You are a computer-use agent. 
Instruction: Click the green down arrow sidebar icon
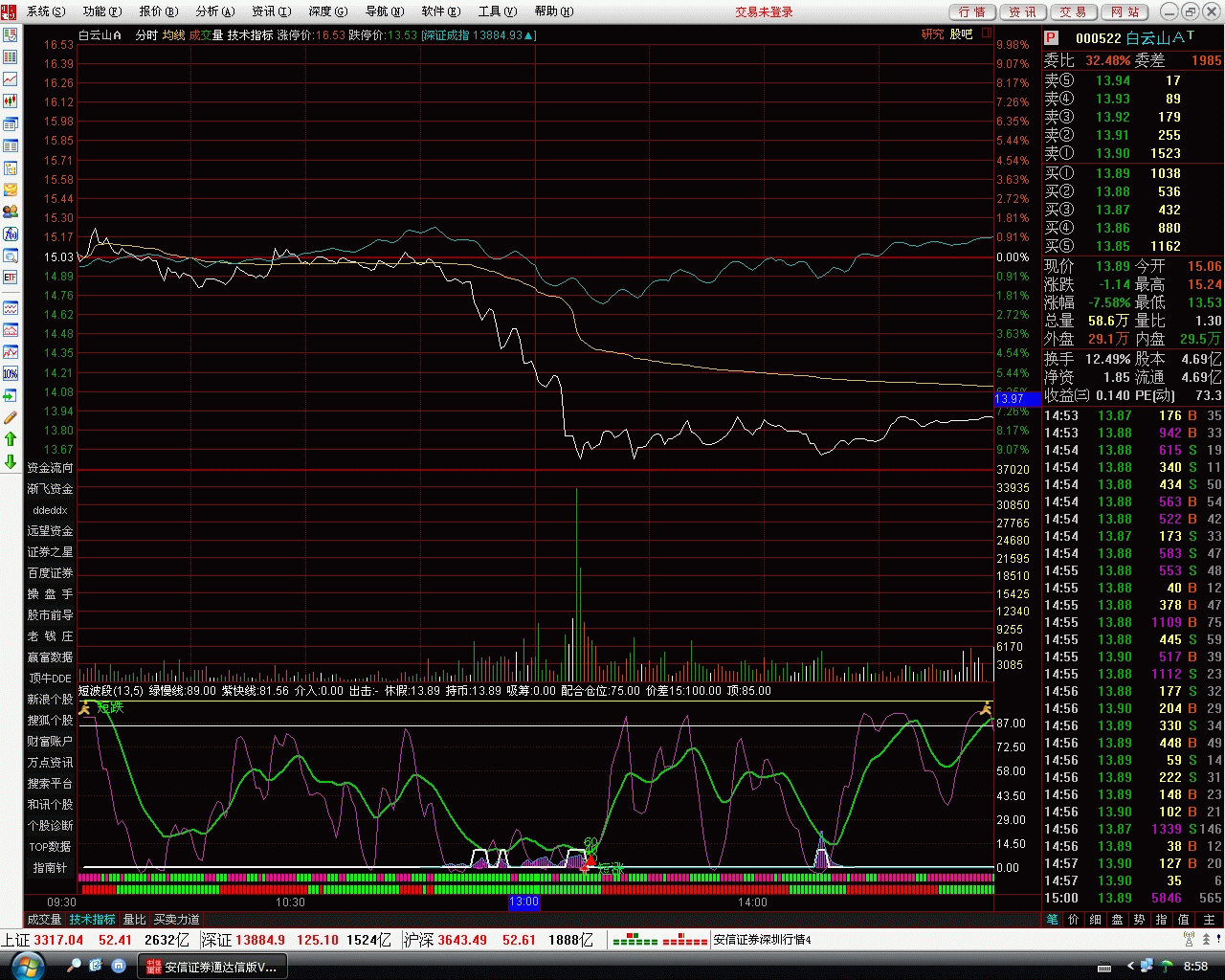pyautogui.click(x=11, y=461)
